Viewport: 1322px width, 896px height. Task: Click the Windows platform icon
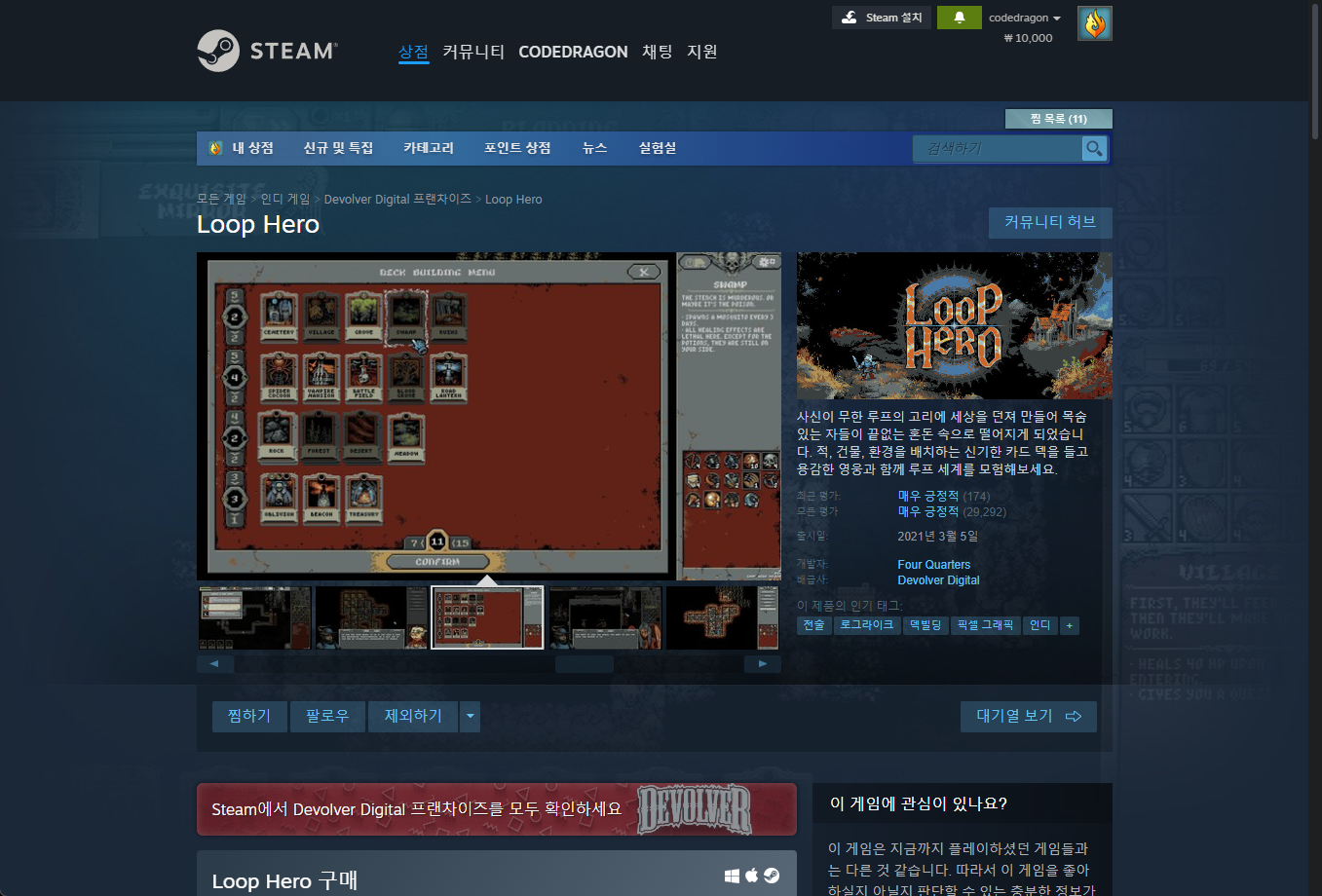(x=732, y=876)
